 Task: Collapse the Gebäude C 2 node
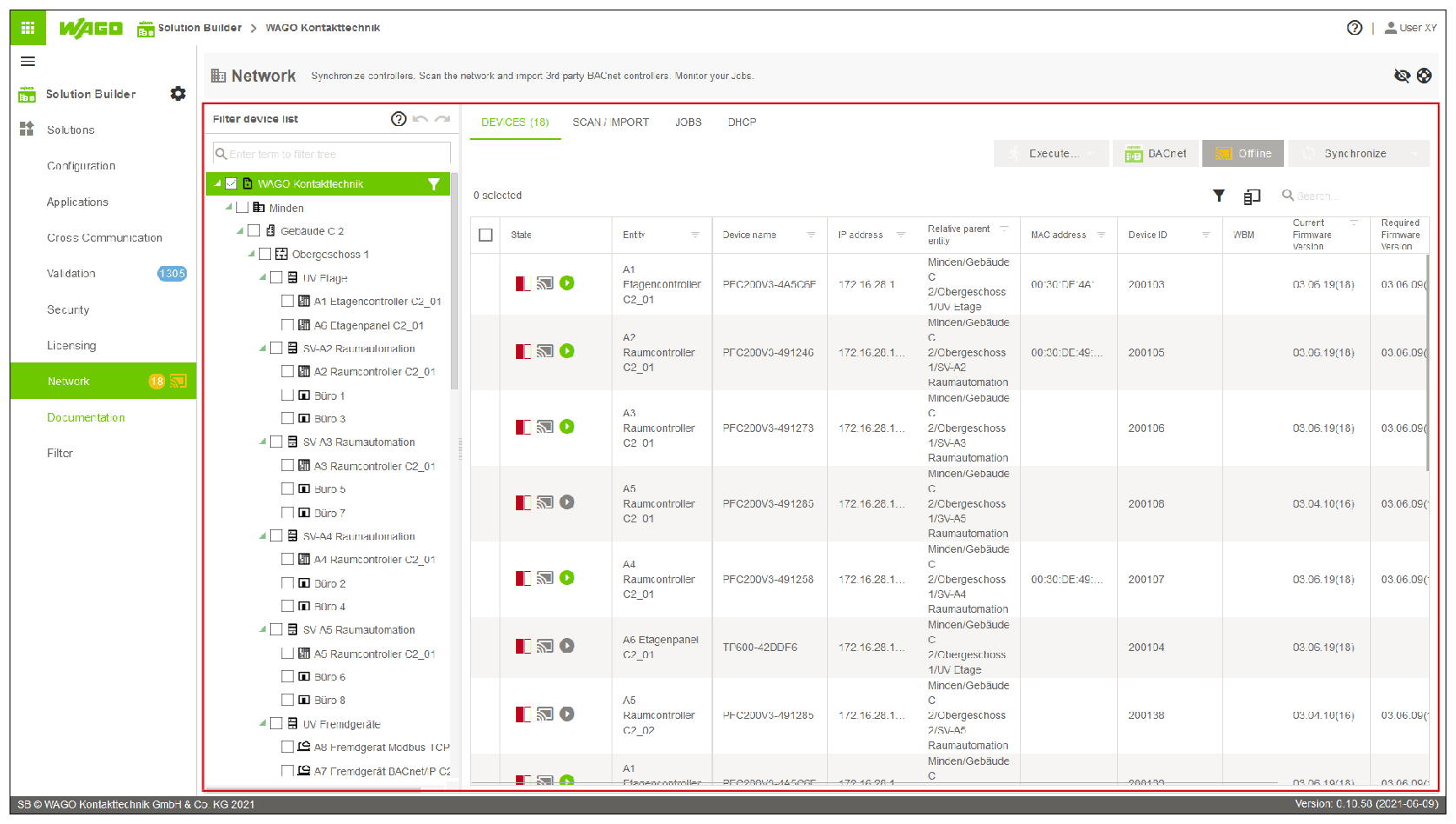[240, 230]
